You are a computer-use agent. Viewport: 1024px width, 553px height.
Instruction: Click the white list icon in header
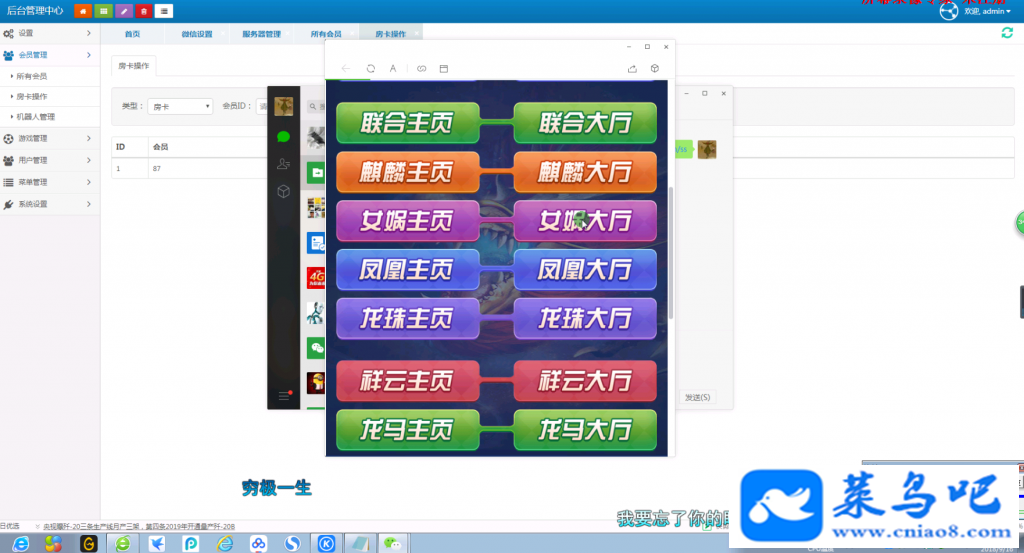pyautogui.click(x=164, y=11)
